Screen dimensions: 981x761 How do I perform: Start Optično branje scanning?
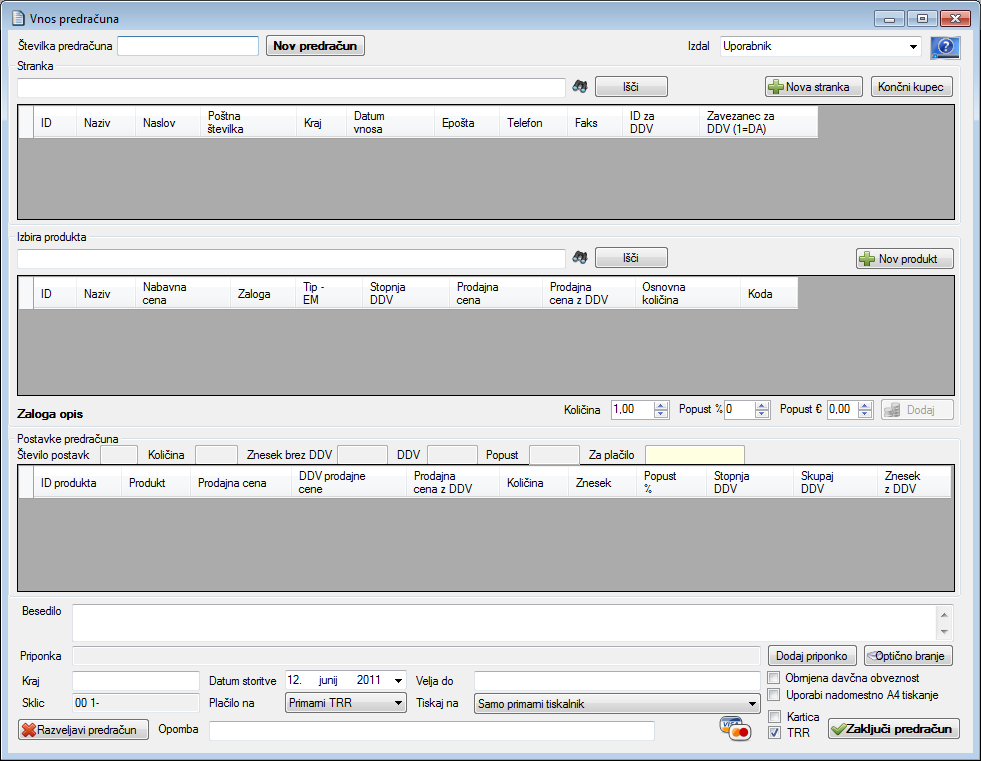click(908, 656)
